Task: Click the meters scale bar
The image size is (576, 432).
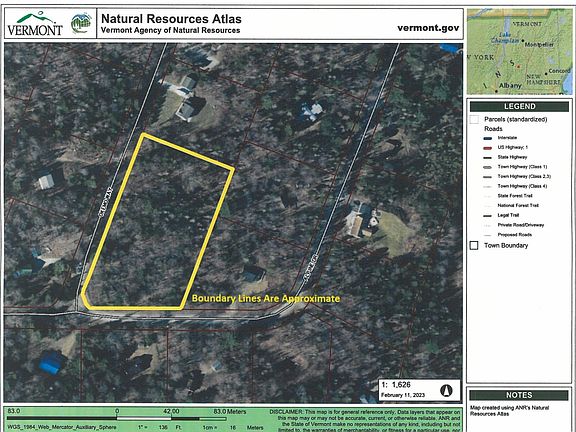Action: pos(116,418)
